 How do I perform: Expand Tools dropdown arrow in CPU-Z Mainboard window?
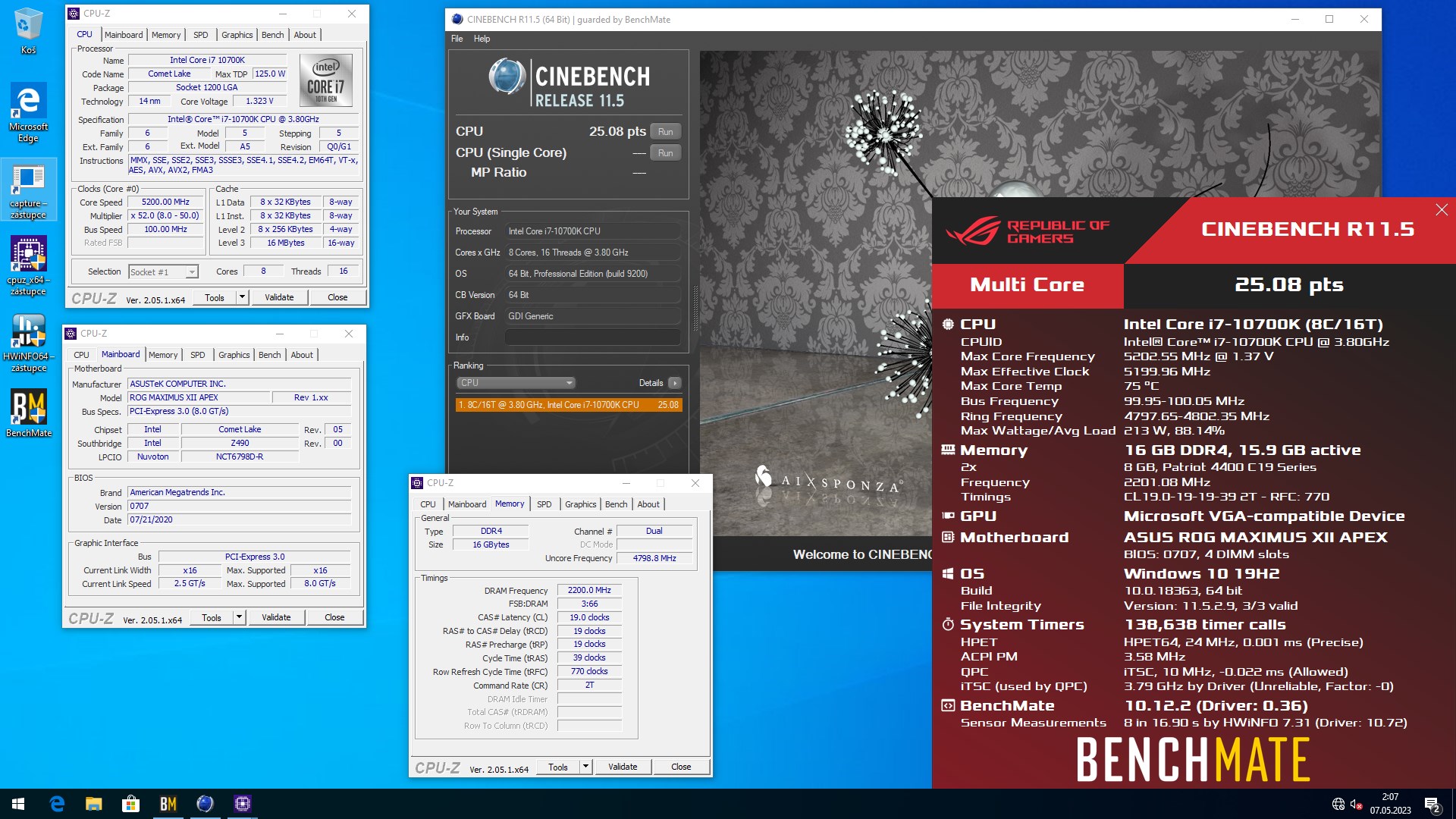pyautogui.click(x=240, y=618)
